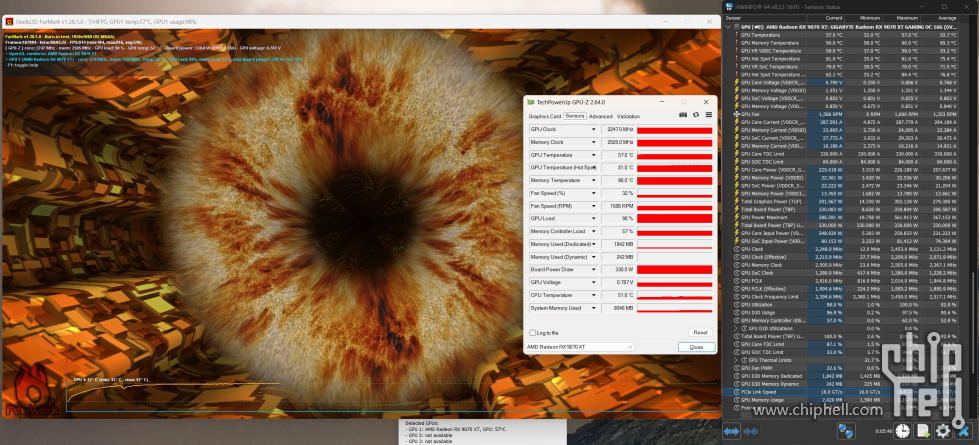Screen dimensions: 979x445
Task: Click the 330.0 W Board Power Draw value
Action: pos(617,270)
